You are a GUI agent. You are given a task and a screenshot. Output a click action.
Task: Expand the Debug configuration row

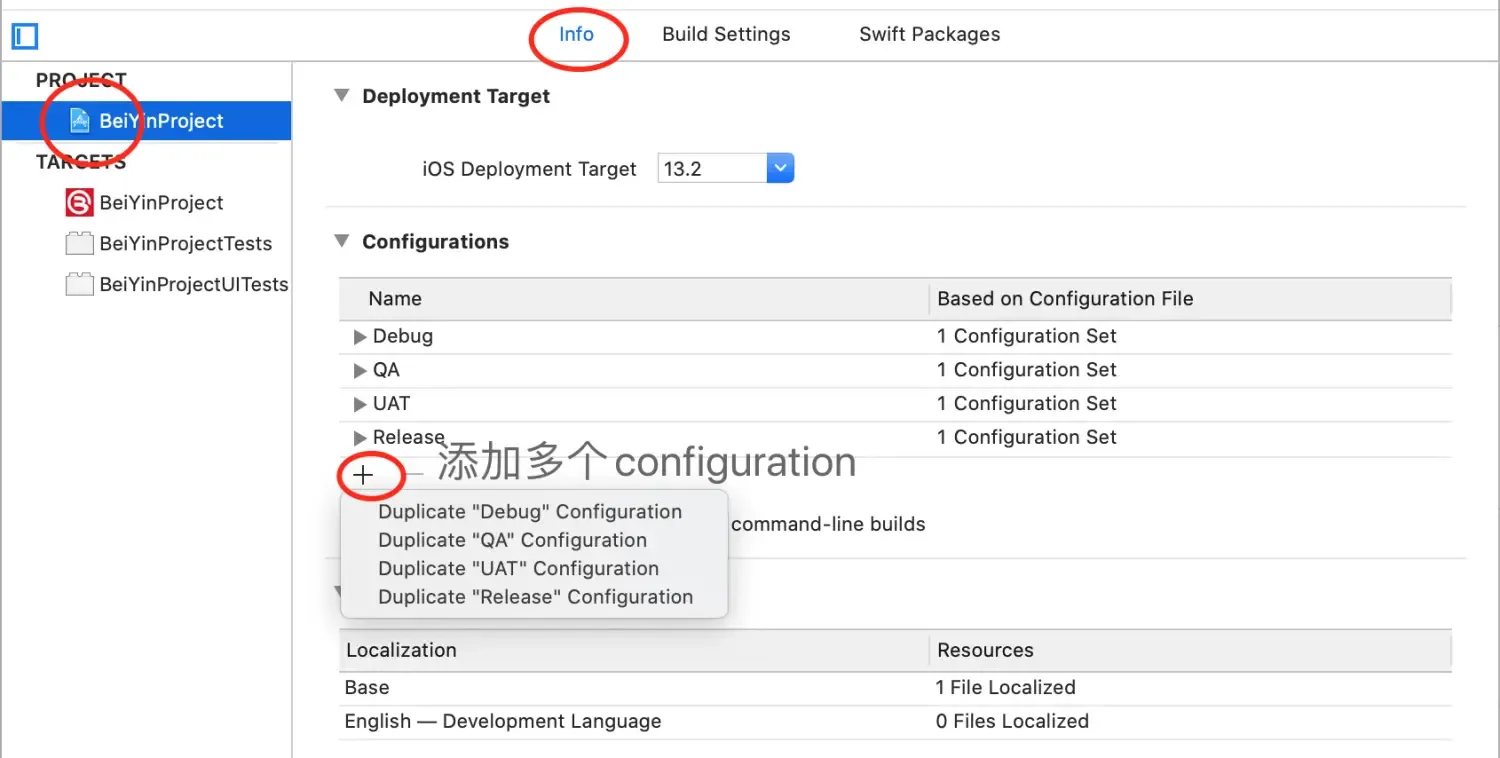[x=360, y=336]
